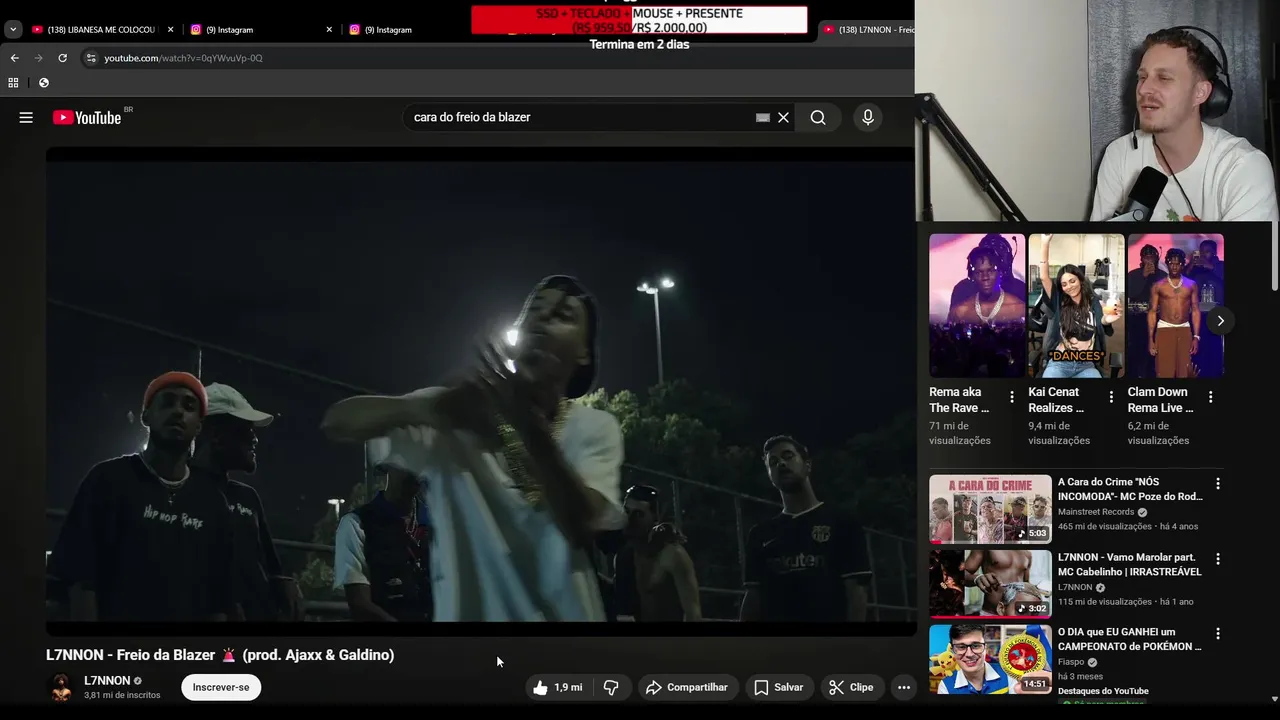Reload the page
The height and width of the screenshot is (720, 1280).
pos(62,58)
